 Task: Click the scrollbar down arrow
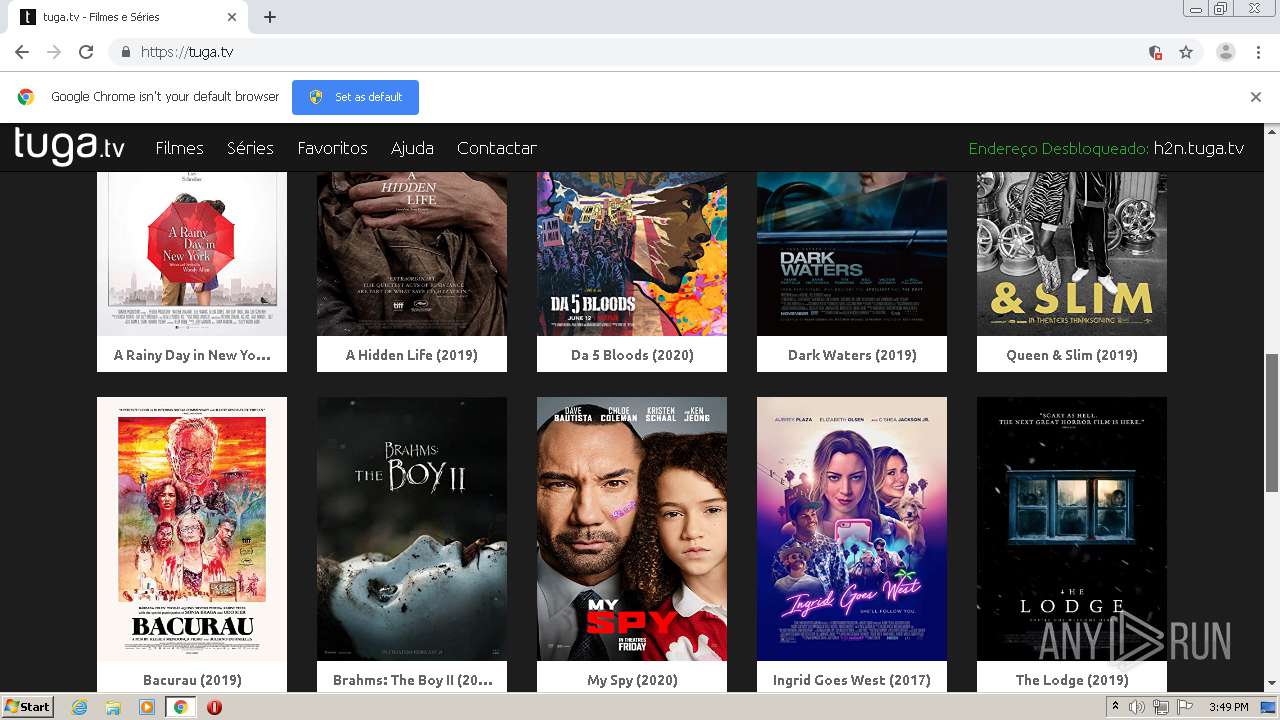coord(1272,684)
